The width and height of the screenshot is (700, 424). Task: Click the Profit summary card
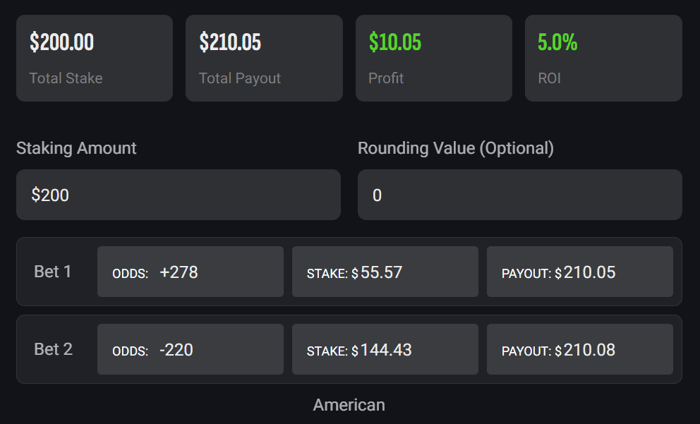click(x=434, y=58)
